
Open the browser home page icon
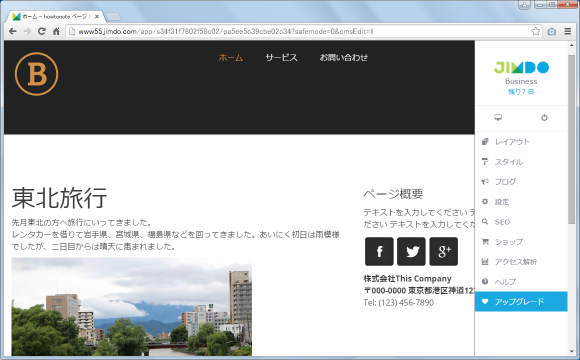(56, 31)
